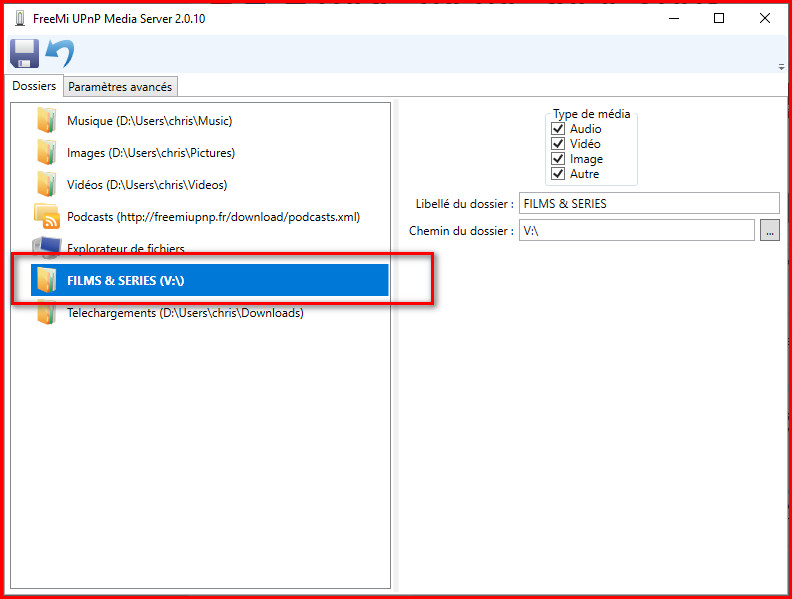The width and height of the screenshot is (792, 599).
Task: Select Vidéos (D:\Users\chris\Videos) entry
Action: point(147,184)
